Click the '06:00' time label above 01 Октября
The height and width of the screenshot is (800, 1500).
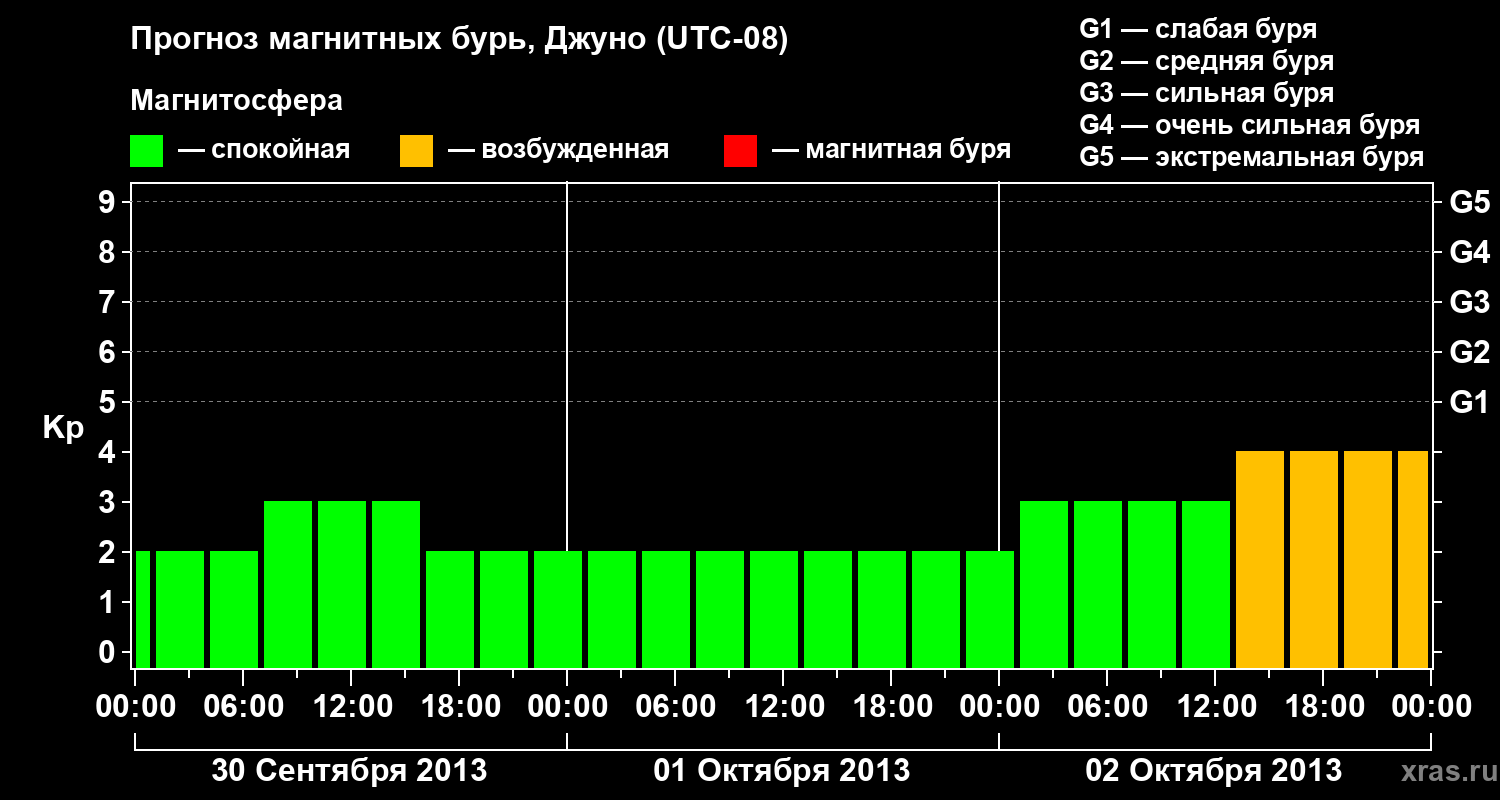pos(675,706)
